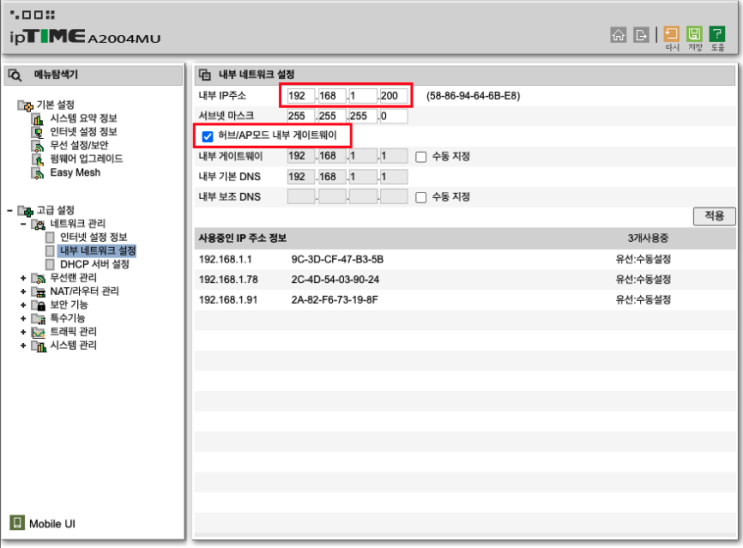Check 수동 지정 for 내부 게이트웨이
Viewport: 743px width, 548px height.
coord(421,157)
